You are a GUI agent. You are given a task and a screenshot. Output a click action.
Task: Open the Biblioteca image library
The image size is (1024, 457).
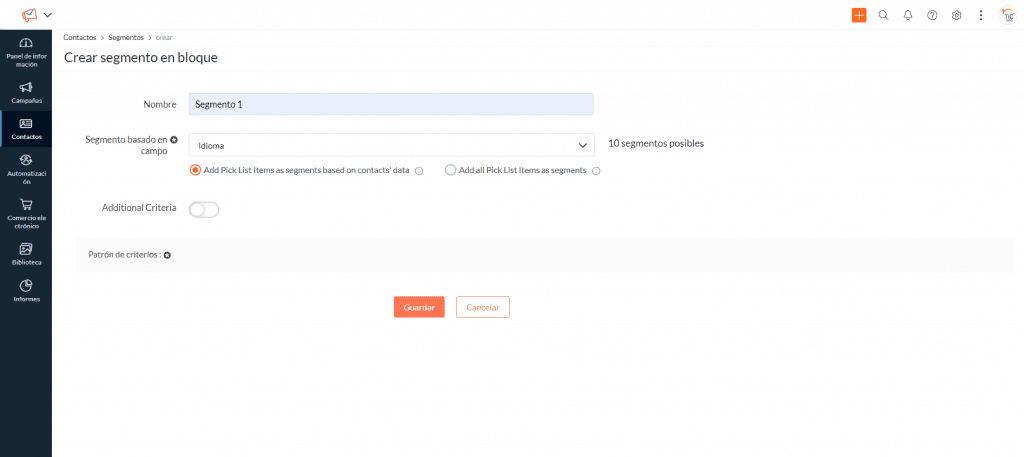tap(26, 254)
